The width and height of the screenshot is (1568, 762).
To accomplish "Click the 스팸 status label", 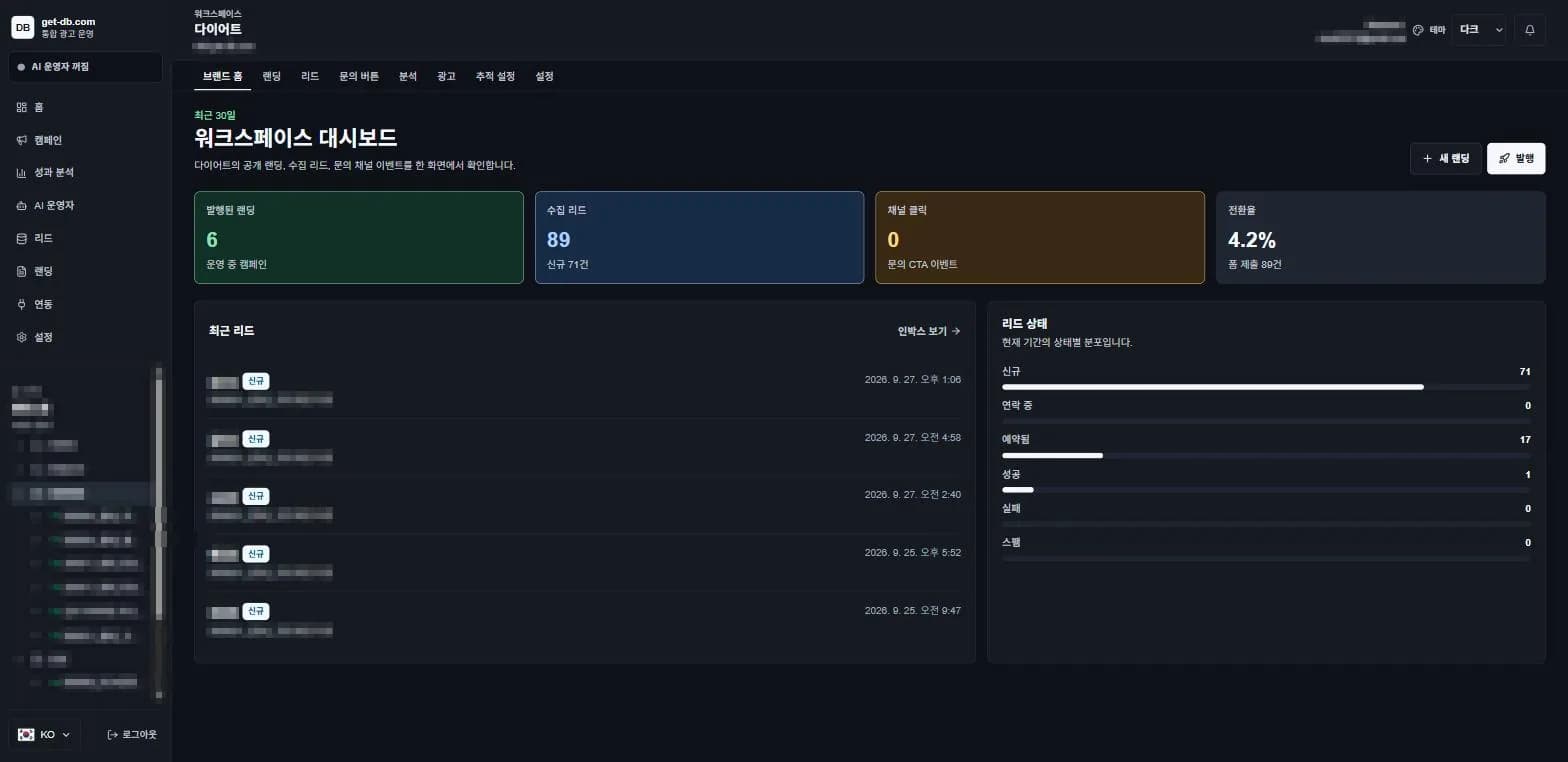I will pos(1011,542).
